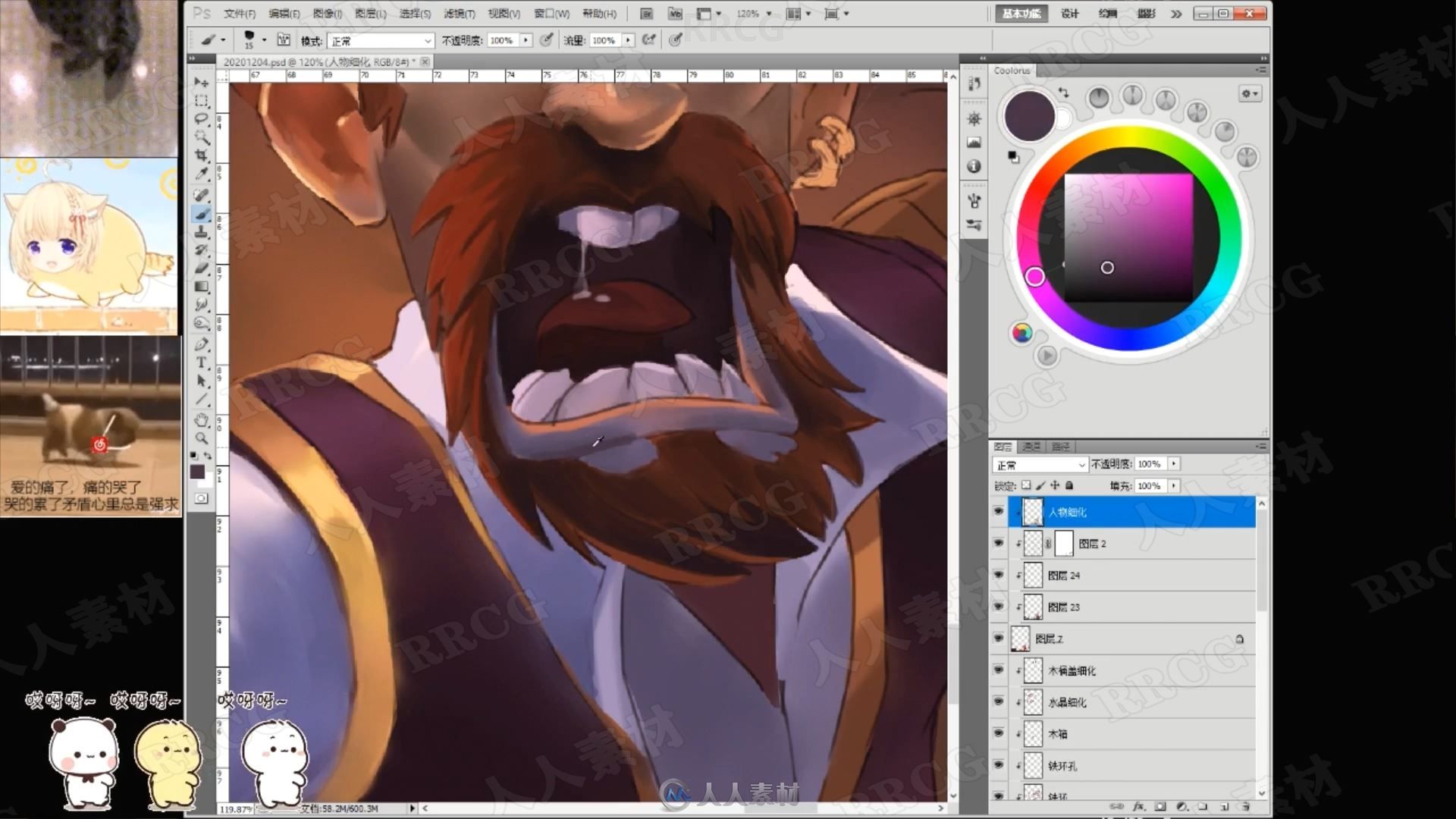Select the Spot Healing Brush tool
The height and width of the screenshot is (819, 1456).
point(201,196)
